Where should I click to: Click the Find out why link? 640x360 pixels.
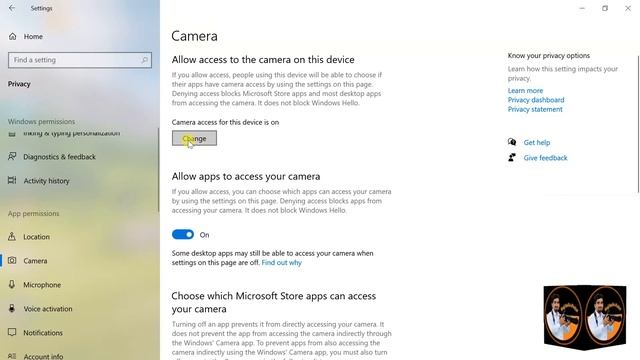tap(282, 263)
